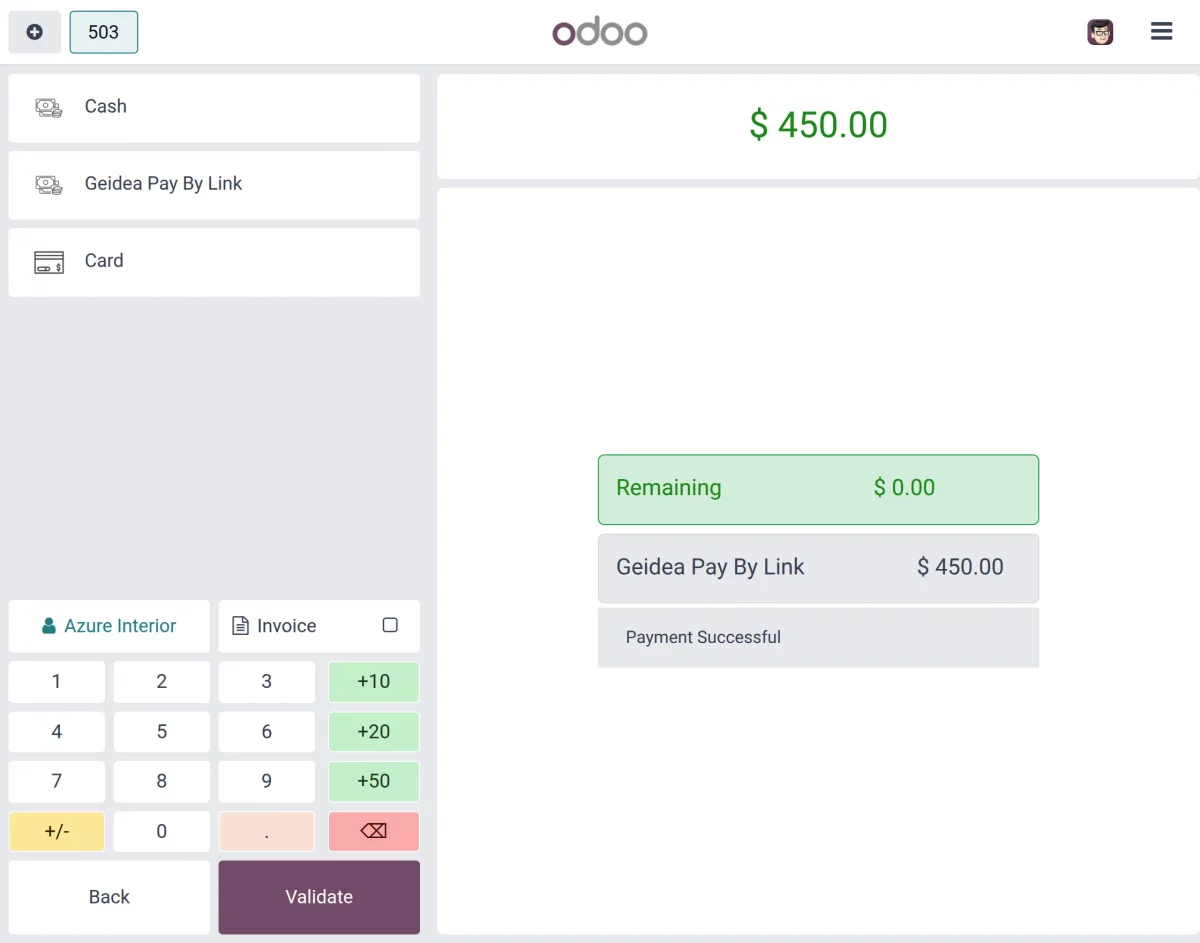Toggle the Invoice checkbox
The image size is (1200, 943).
(389, 623)
